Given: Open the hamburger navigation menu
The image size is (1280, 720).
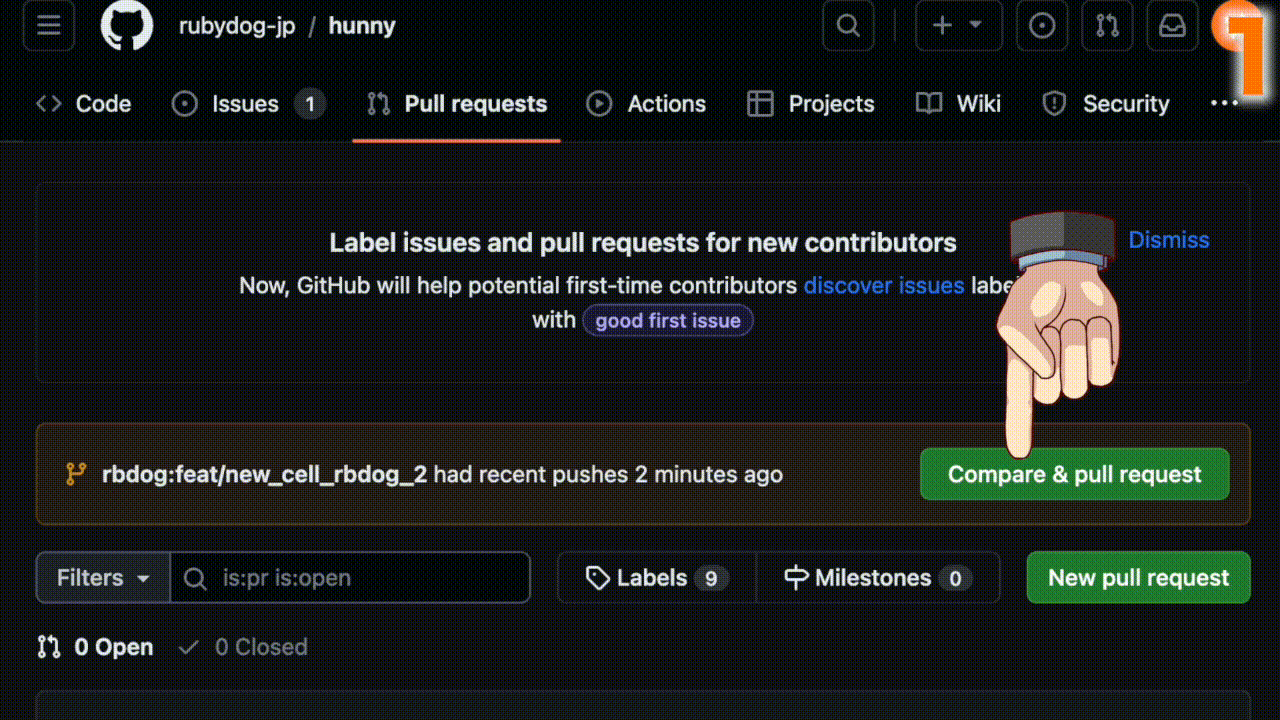Looking at the screenshot, I should click(x=48, y=26).
